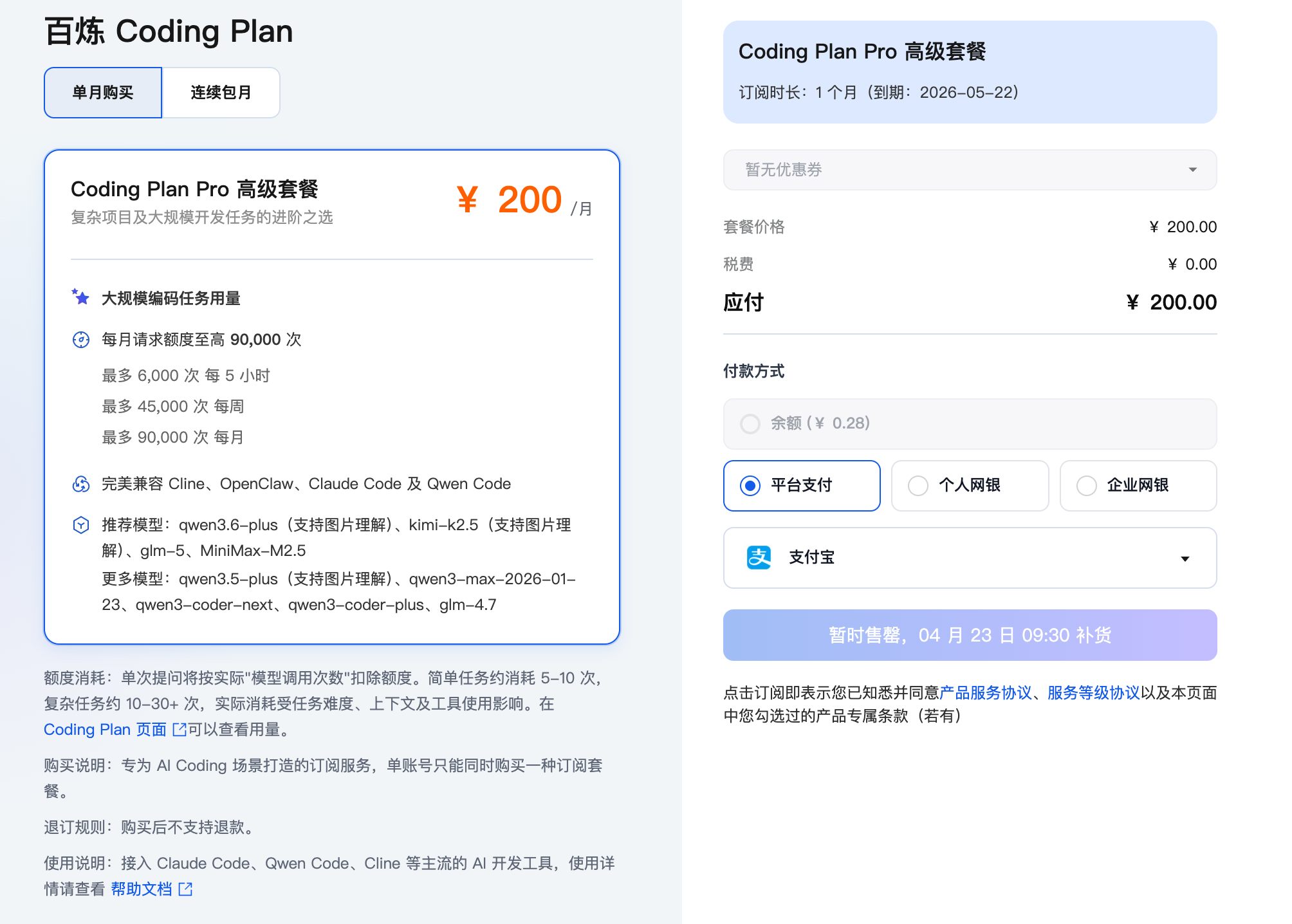This screenshot has height=924, width=1292.
Task: Click the 余额 balance radio button
Action: pyautogui.click(x=750, y=424)
